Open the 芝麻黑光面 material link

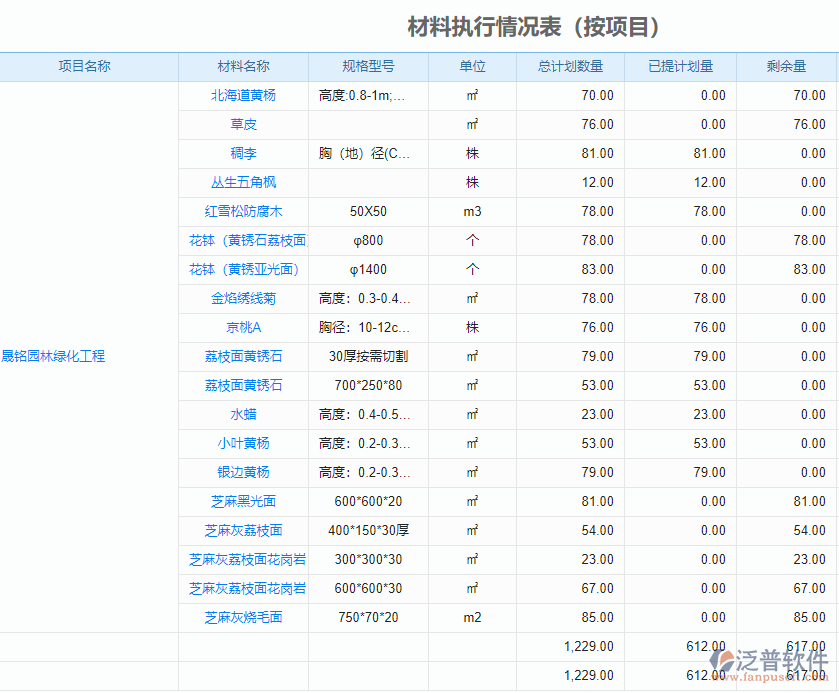pos(243,502)
